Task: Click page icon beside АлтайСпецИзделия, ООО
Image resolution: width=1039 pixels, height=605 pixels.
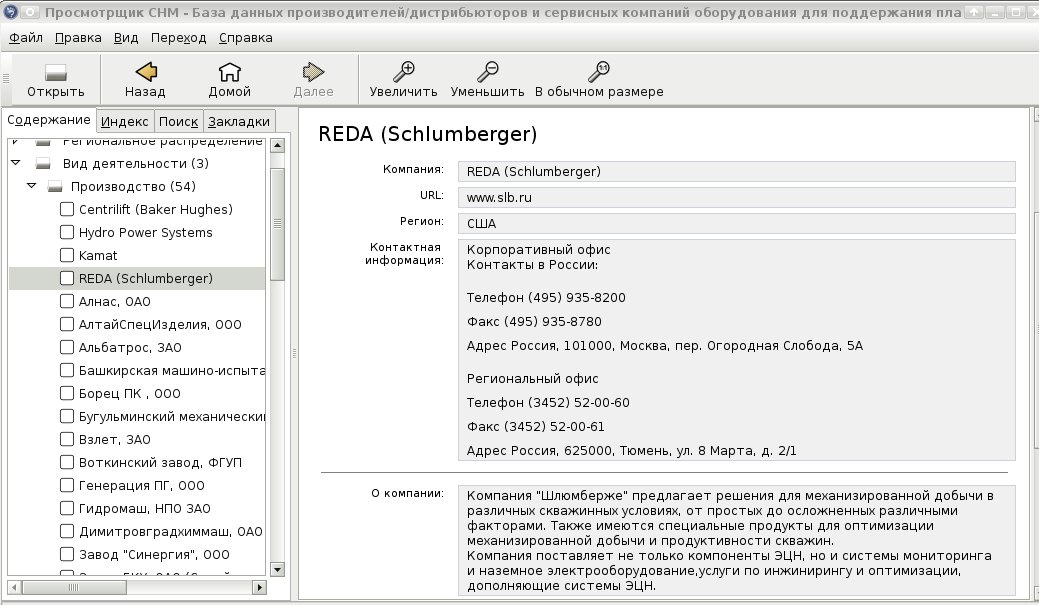Action: [67, 325]
